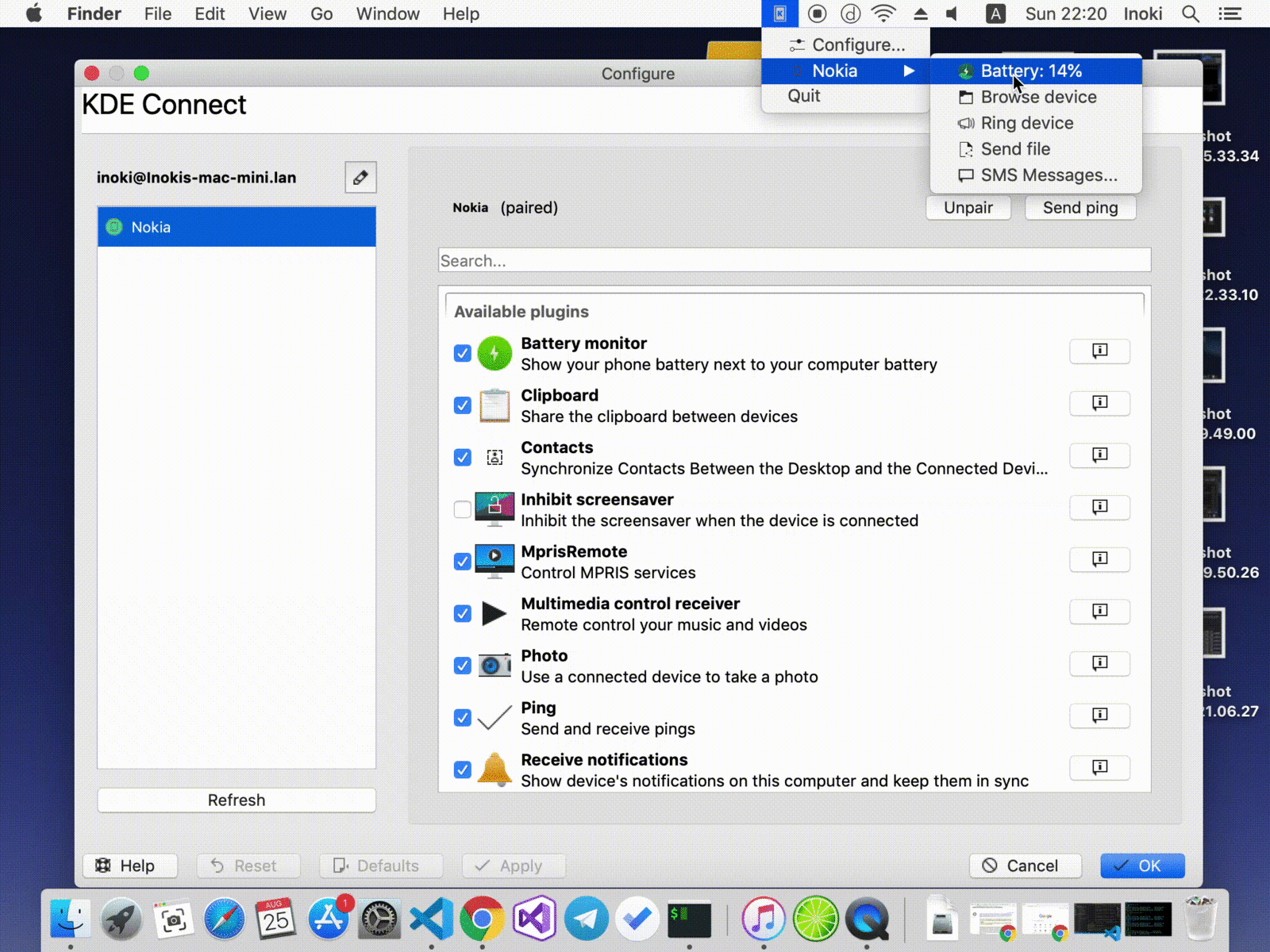Open the Wi-Fi status menu icon
Viewport: 1270px width, 952px height.
pos(883,13)
